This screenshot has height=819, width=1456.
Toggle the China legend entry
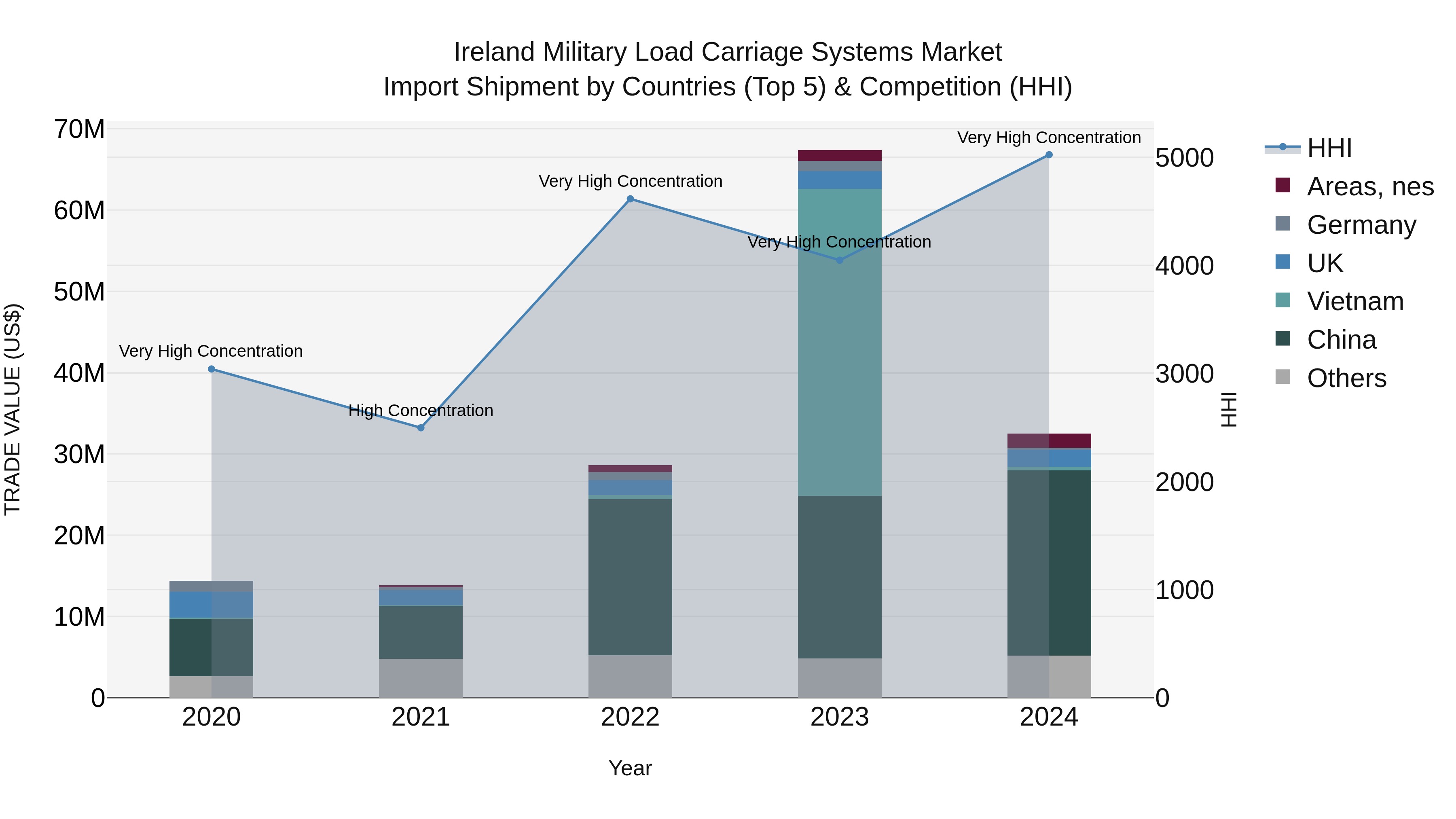tap(1326, 340)
